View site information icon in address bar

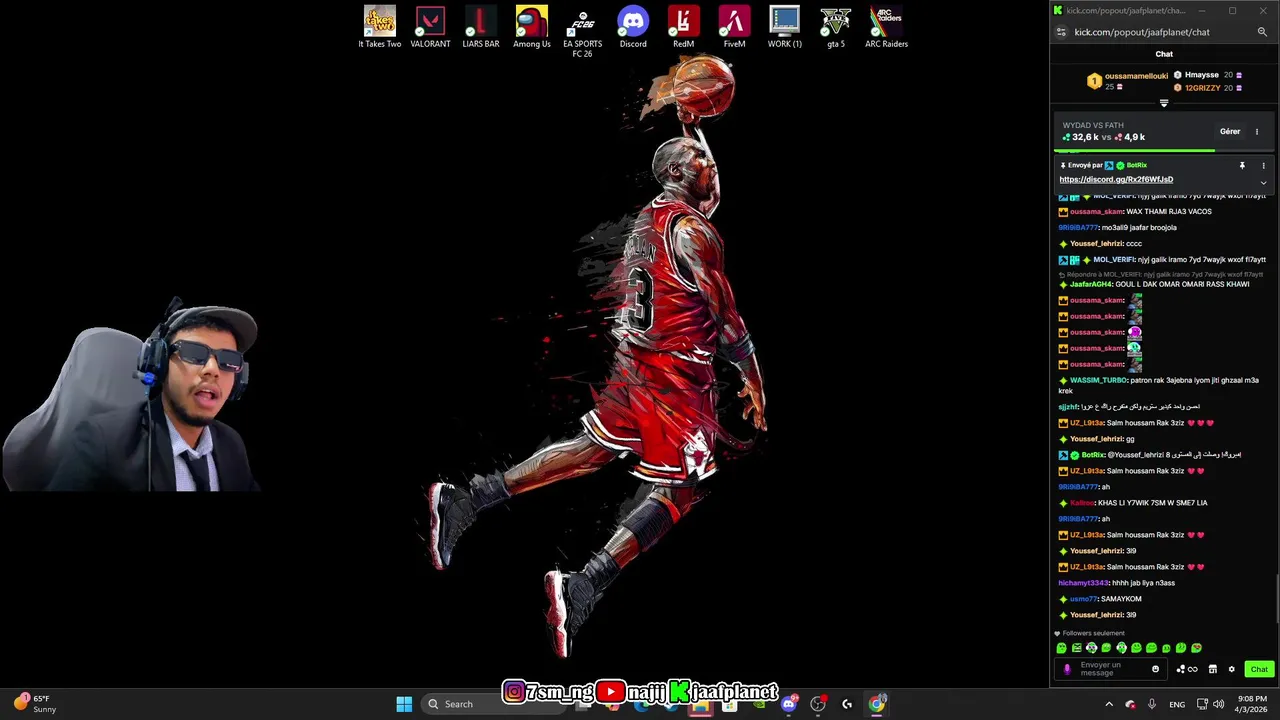[1061, 32]
